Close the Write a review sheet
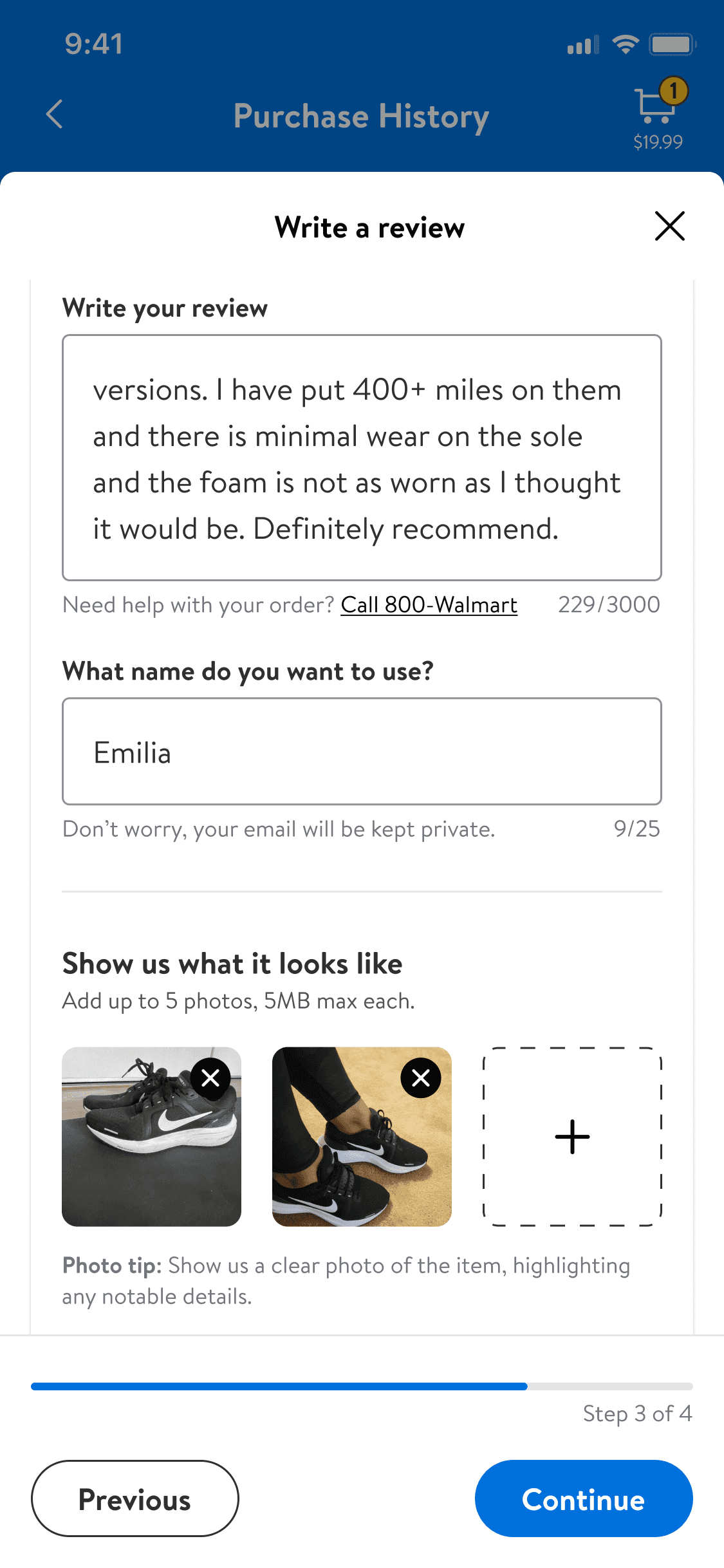Screen dimensions: 724x1568 (x=669, y=227)
